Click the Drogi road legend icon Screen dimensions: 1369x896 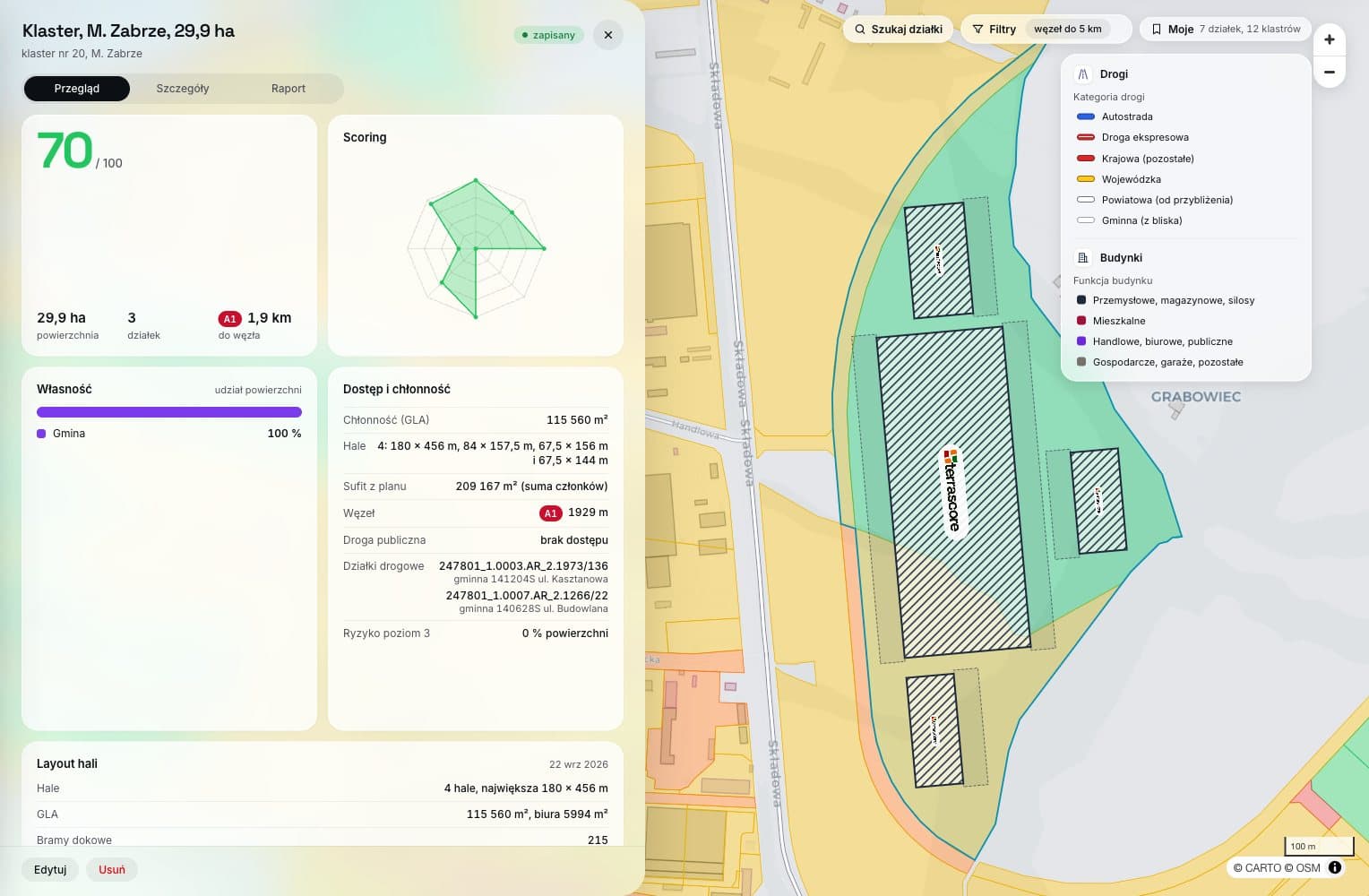coord(1082,74)
